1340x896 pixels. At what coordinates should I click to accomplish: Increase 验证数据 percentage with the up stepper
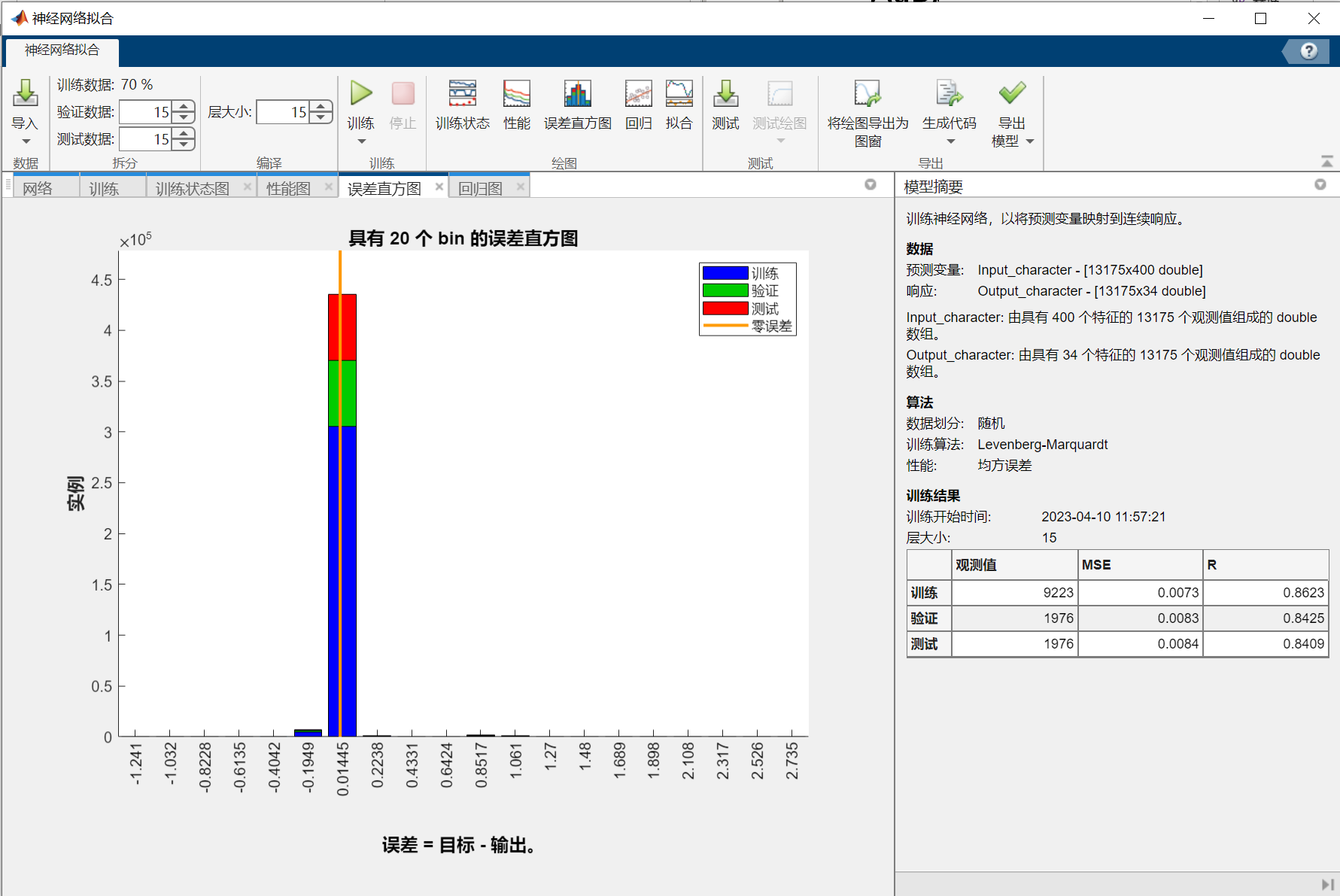184,107
